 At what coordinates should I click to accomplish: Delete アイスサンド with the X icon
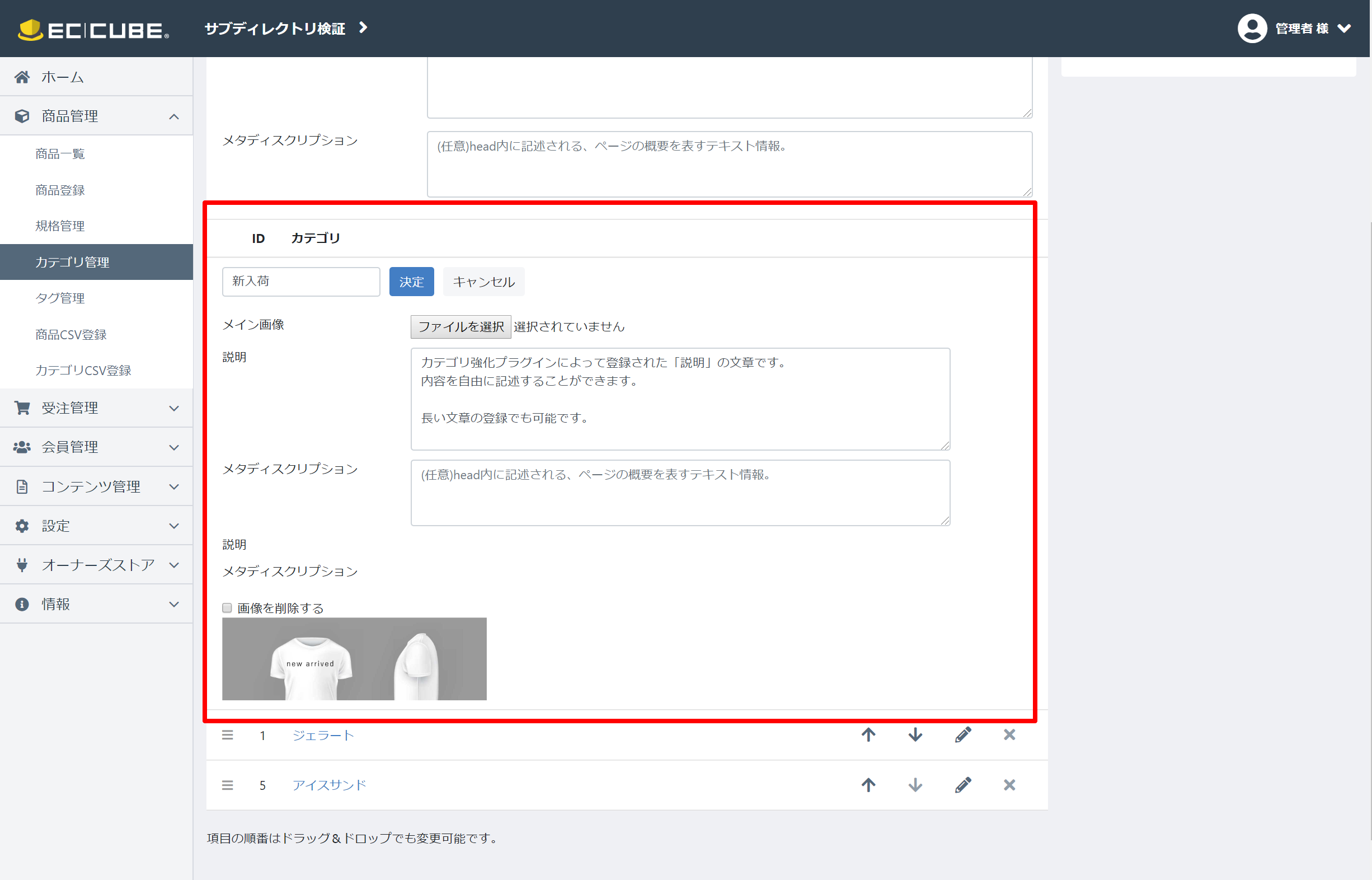(x=1009, y=785)
